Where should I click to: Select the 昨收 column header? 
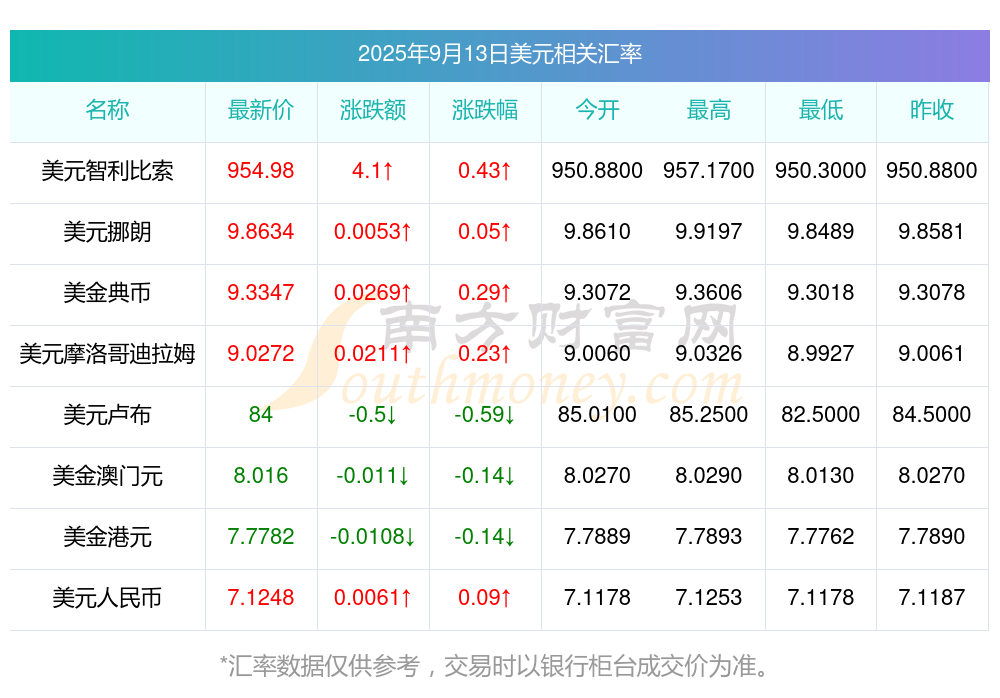pyautogui.click(x=932, y=110)
